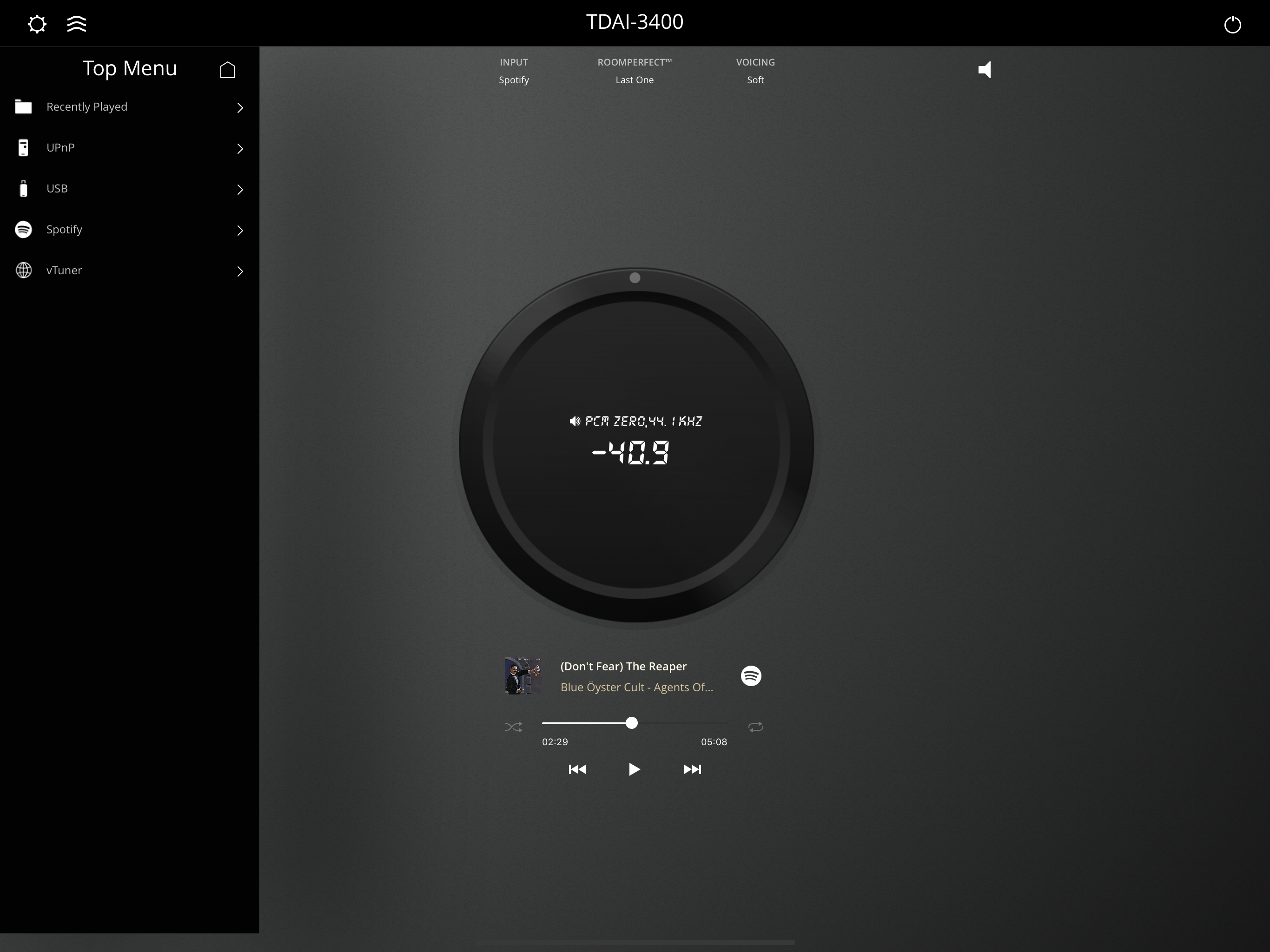Click the elapsed time 02:29
Image resolution: width=1270 pixels, height=952 pixels.
tap(555, 742)
